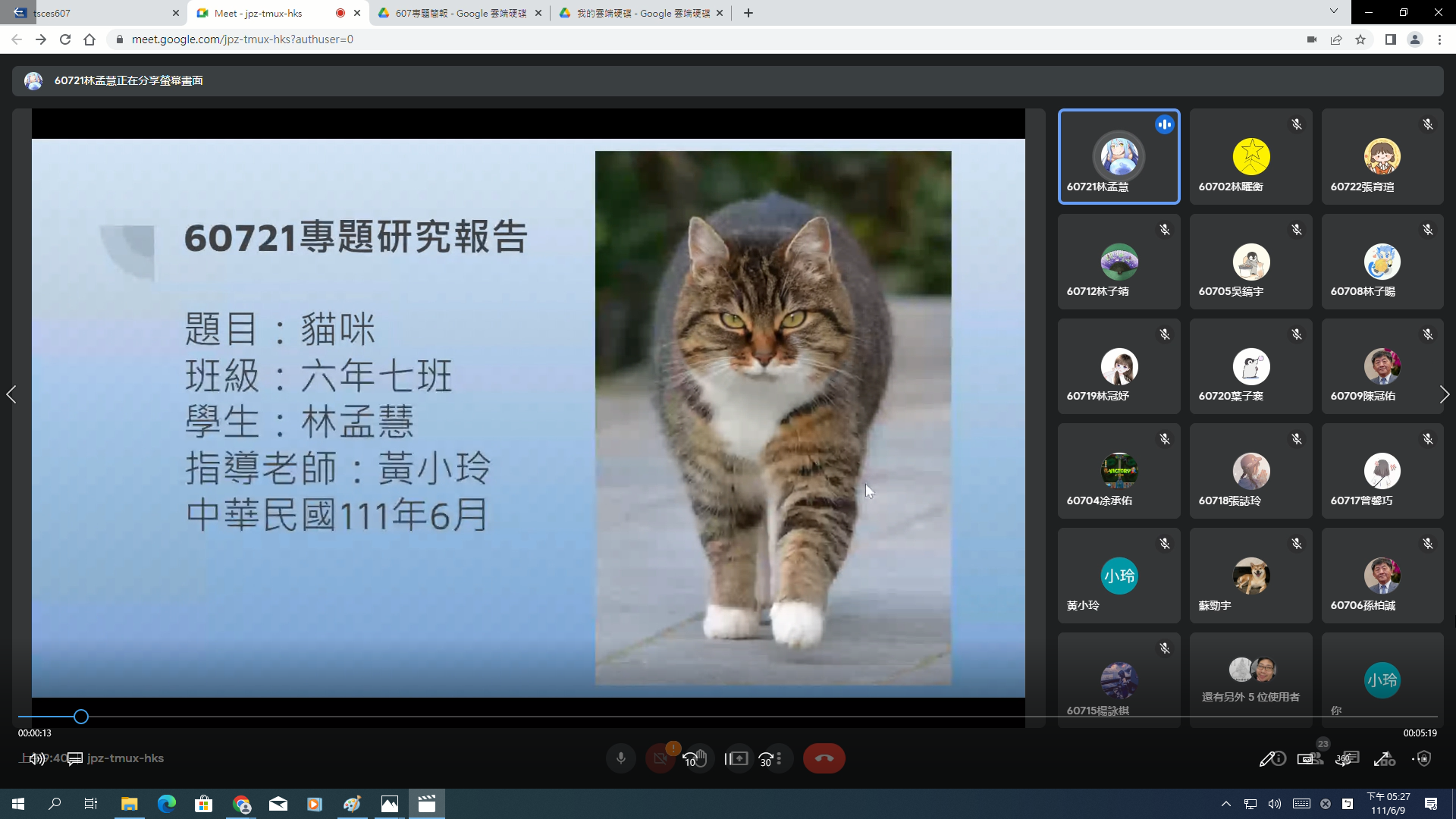Show next page of participants arrow
The image size is (1456, 819).
[x=1444, y=394]
